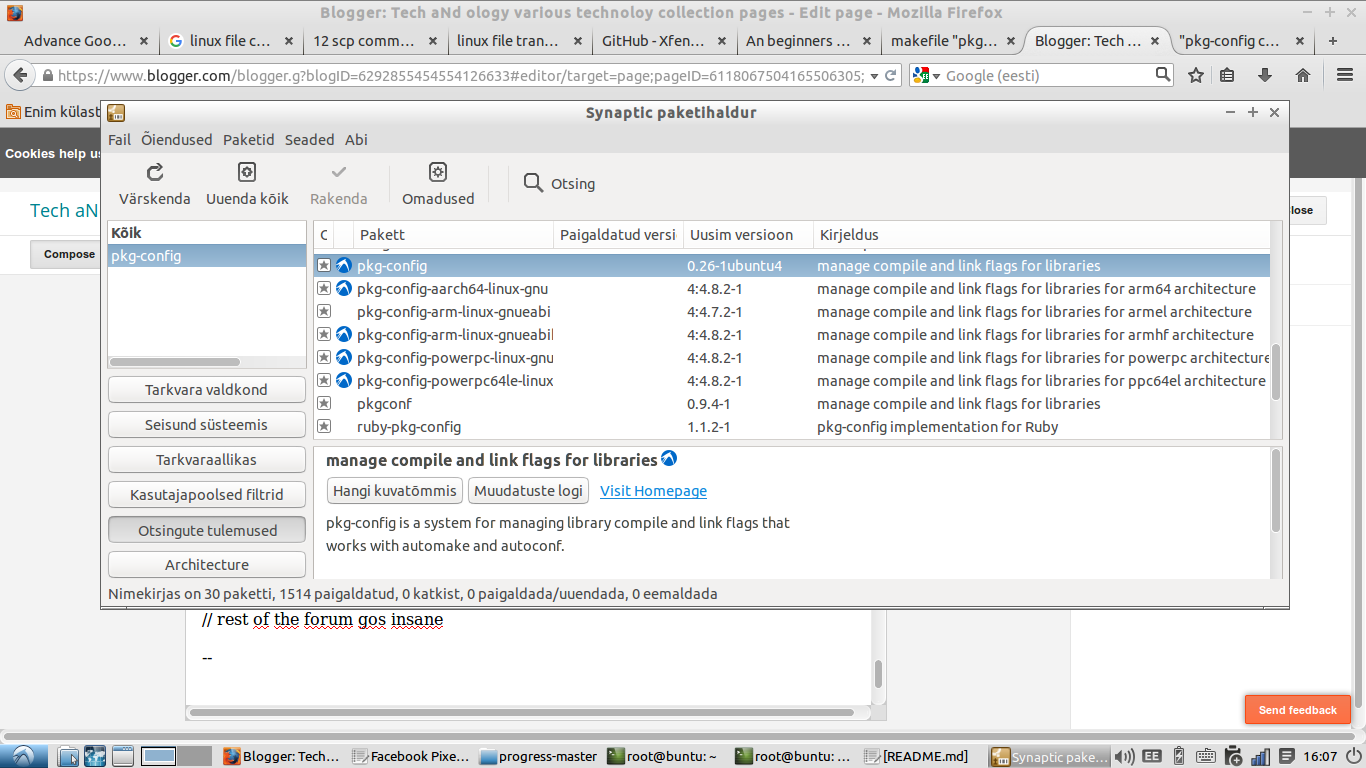Sort by the Uusim versioon column header
The image size is (1366, 768).
[748, 234]
